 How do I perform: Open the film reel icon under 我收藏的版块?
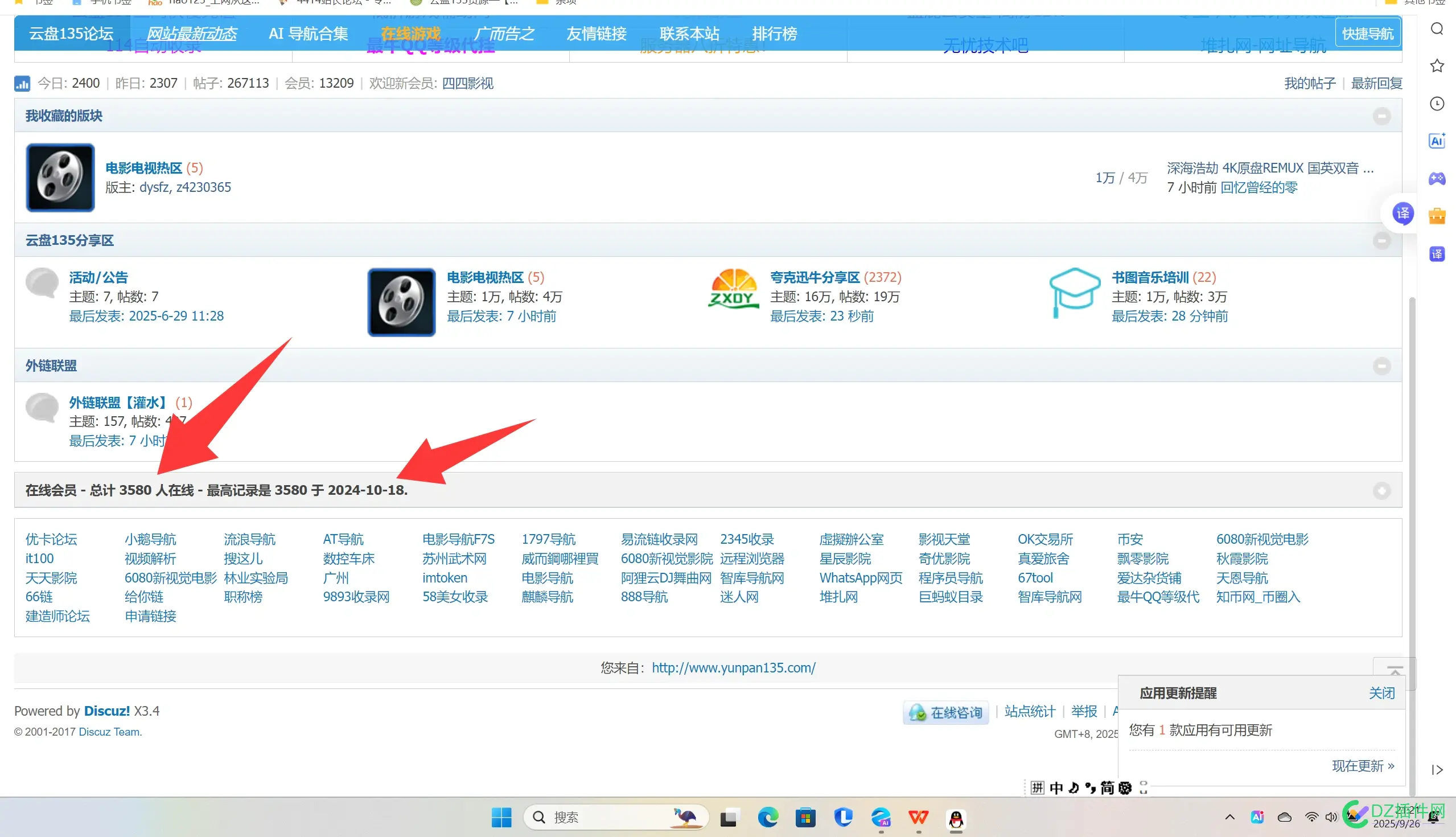point(60,178)
